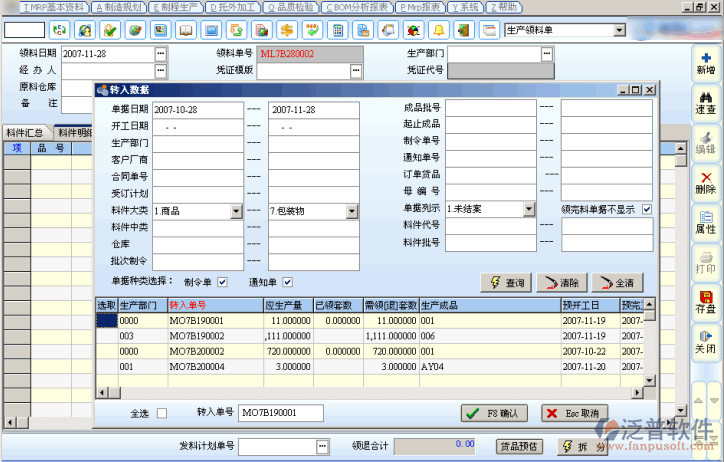Click the 转入单号 input field

click(x=280, y=412)
